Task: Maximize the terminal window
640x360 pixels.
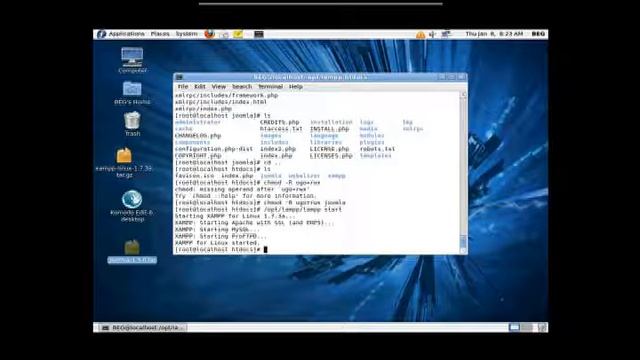Action: click(451, 77)
